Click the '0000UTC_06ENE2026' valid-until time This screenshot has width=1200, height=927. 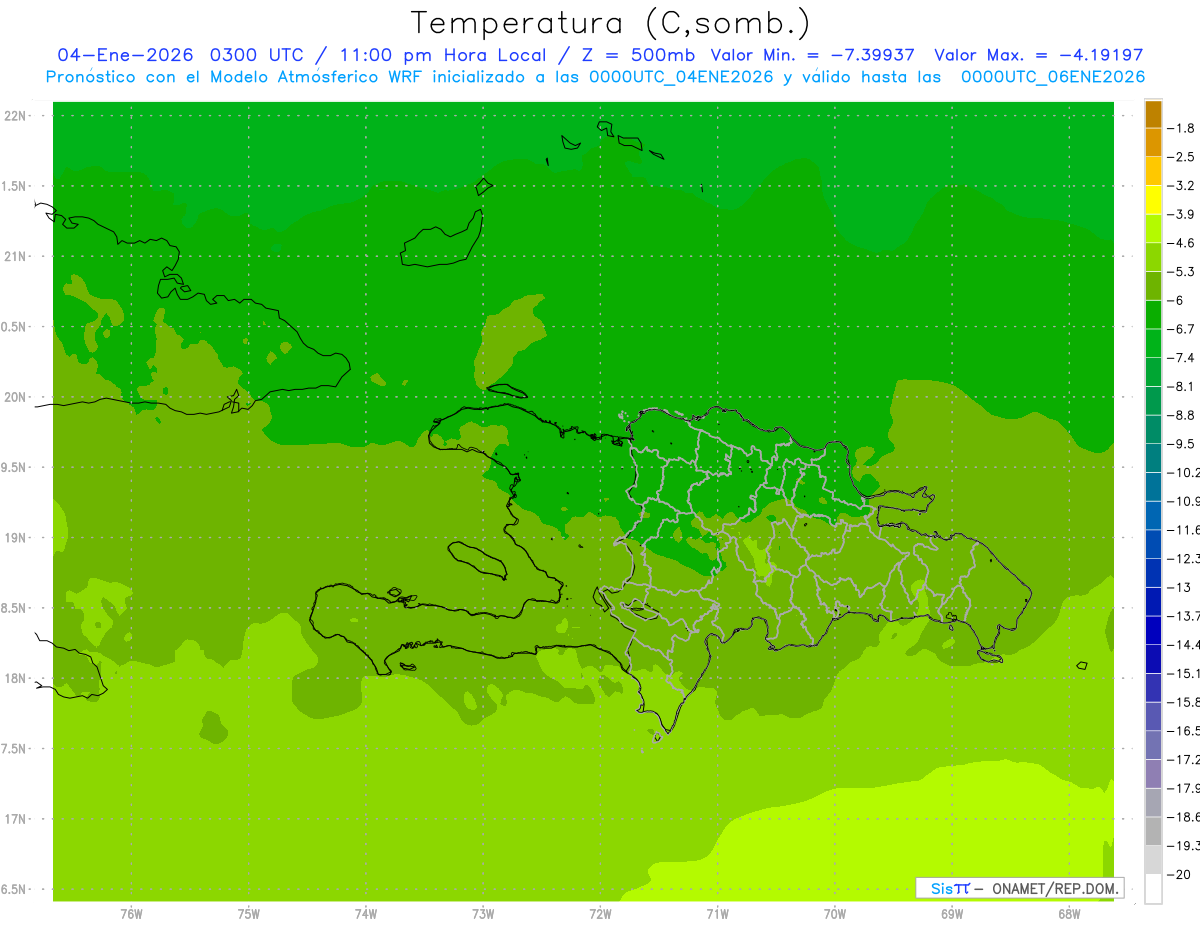tap(1053, 77)
